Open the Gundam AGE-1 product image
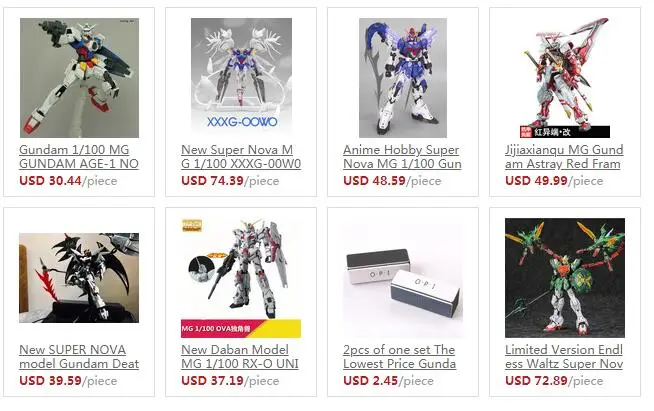 [x=79, y=78]
